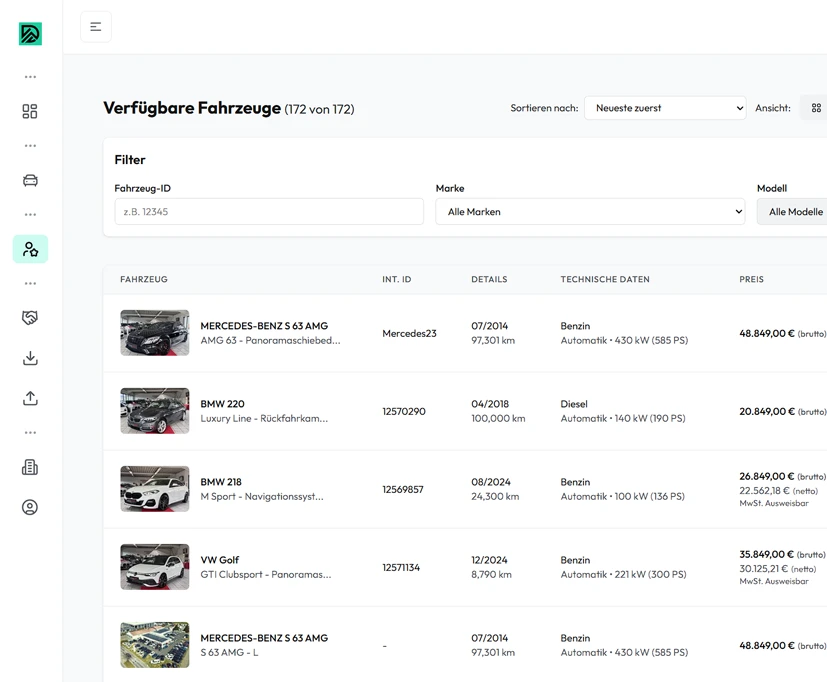The height and width of the screenshot is (682, 827).
Task: Click the BMW 220 vehicle thumbnail
Action: pyautogui.click(x=155, y=411)
